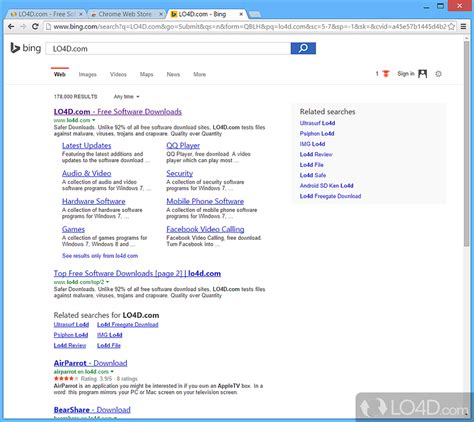
Task: Select the Images search tab
Action: [x=88, y=74]
